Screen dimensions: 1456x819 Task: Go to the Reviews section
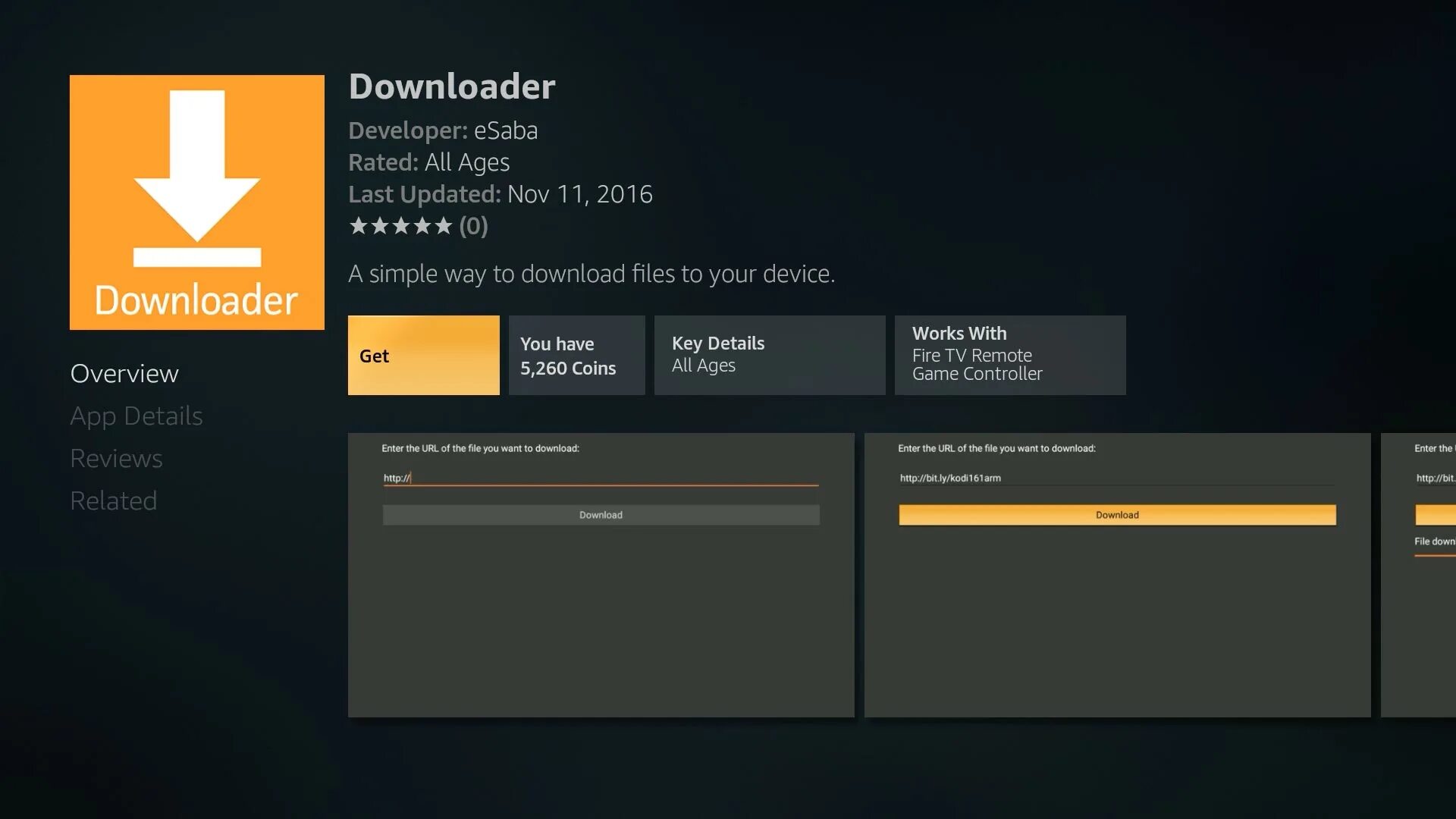click(x=116, y=459)
